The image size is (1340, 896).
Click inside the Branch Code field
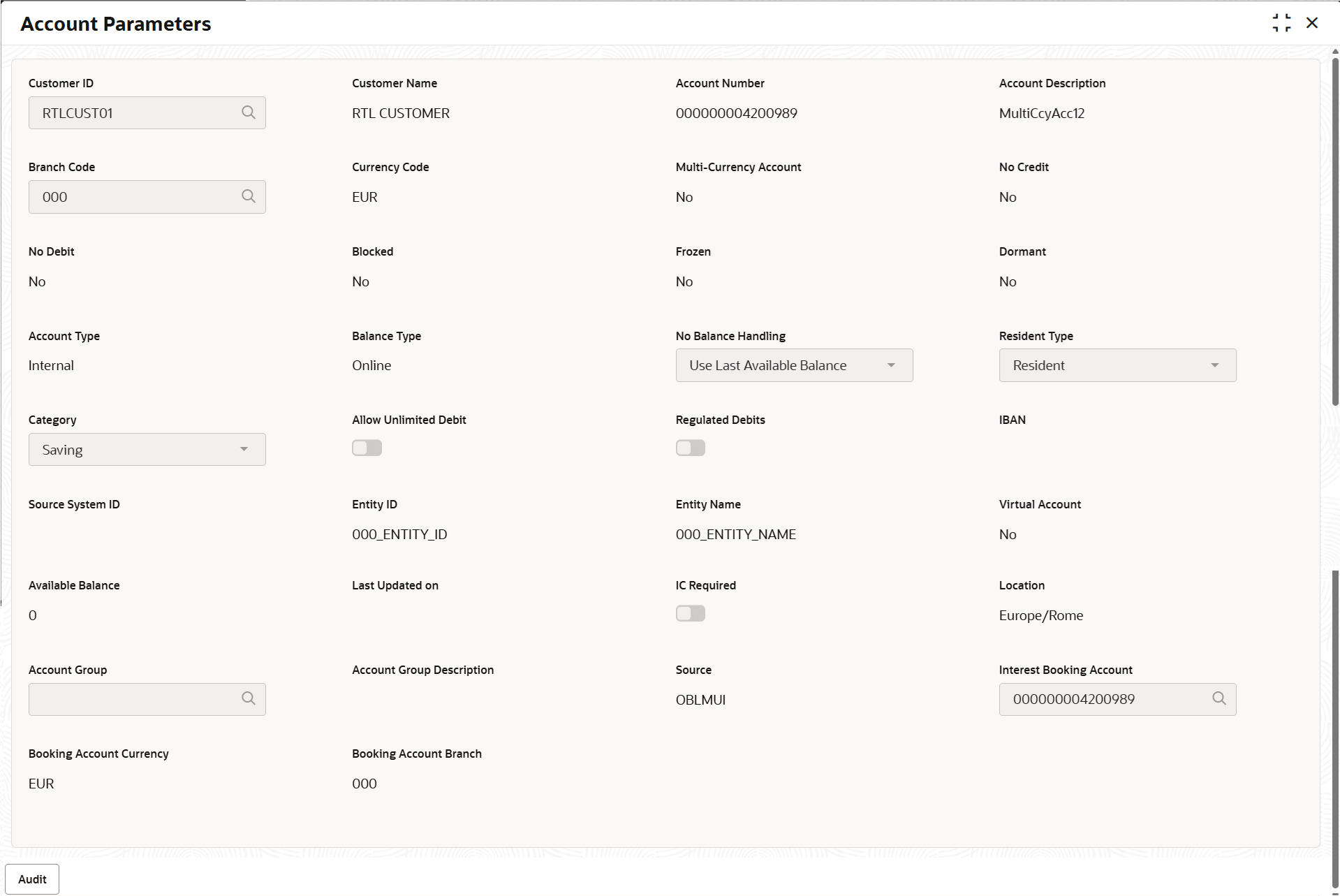[x=133, y=197]
